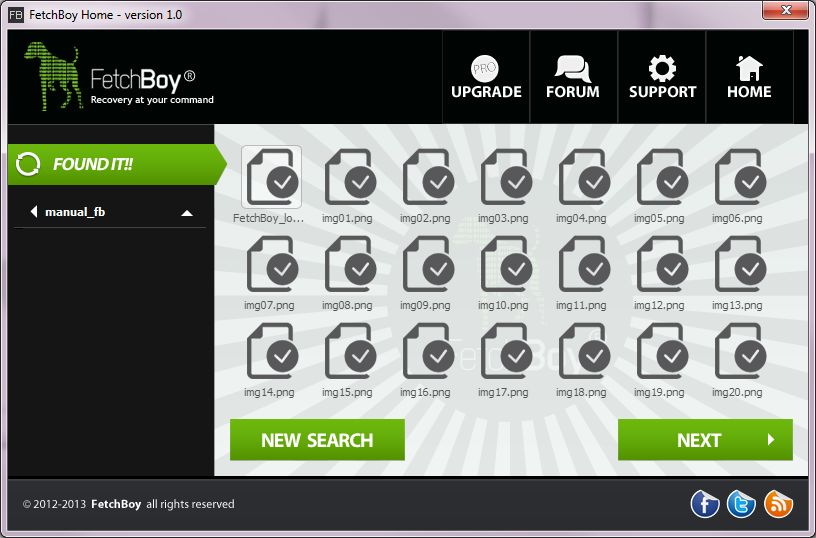Open the RSS feed icon in footer
The image size is (816, 538).
(778, 504)
